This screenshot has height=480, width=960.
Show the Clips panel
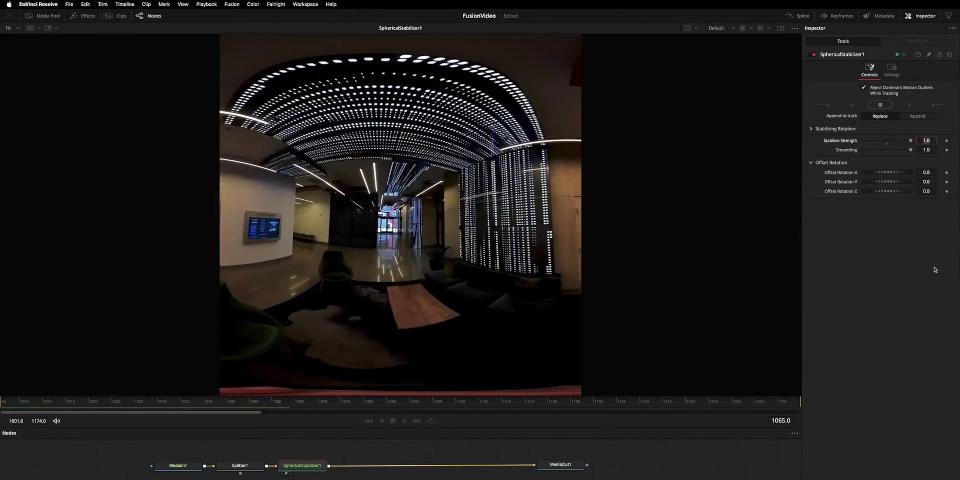pos(117,16)
